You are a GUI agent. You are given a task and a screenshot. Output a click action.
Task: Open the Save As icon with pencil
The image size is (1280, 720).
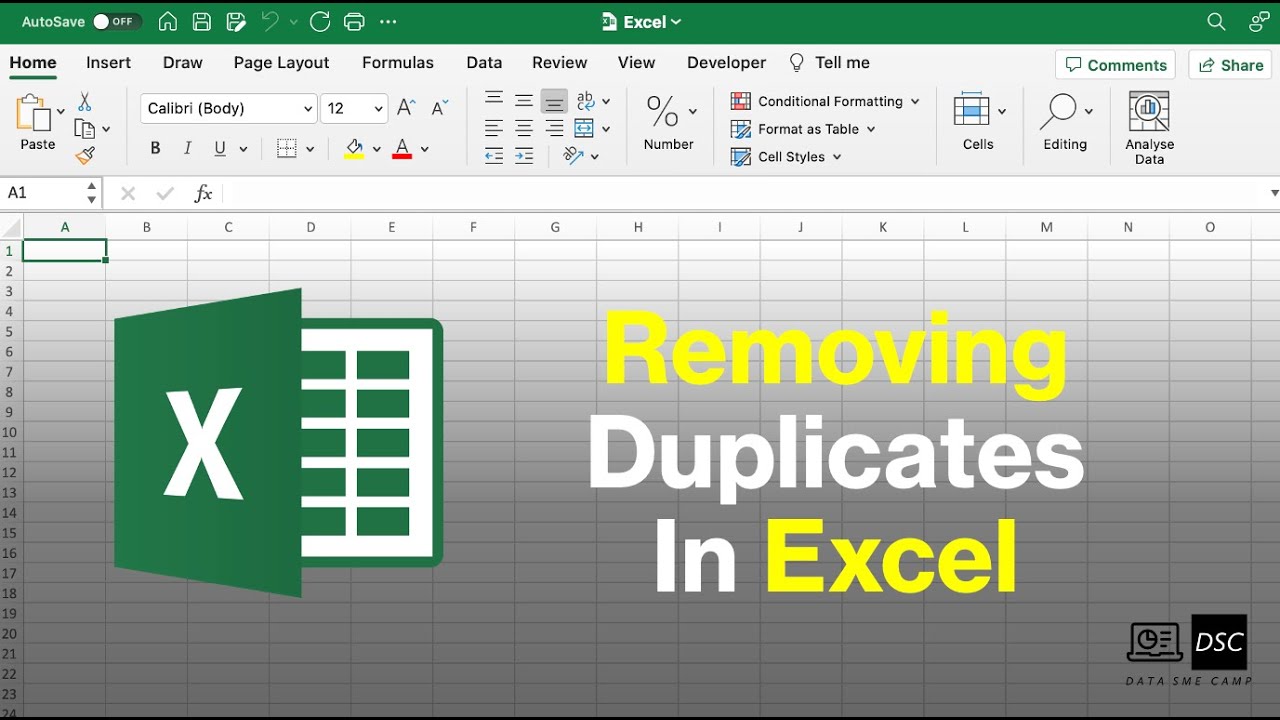click(x=236, y=21)
